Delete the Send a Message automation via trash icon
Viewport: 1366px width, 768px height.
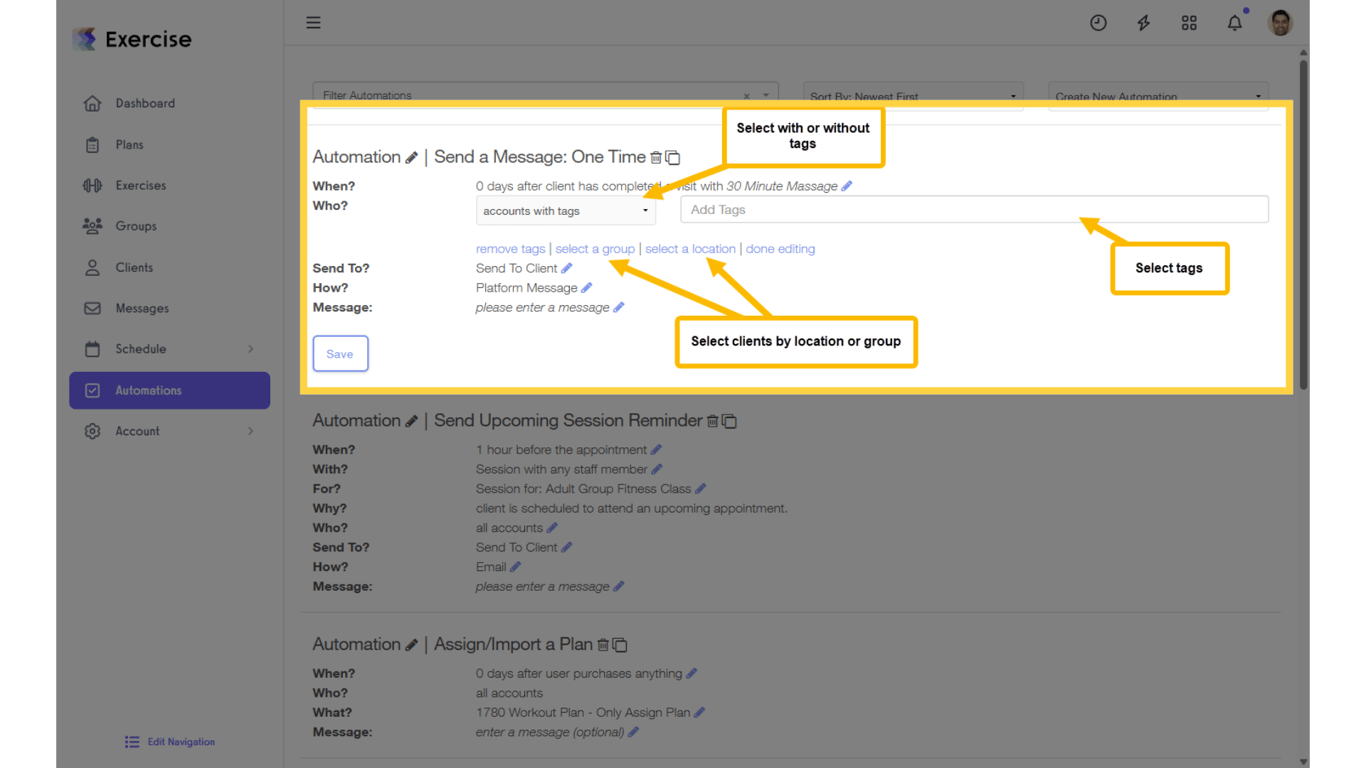click(656, 157)
